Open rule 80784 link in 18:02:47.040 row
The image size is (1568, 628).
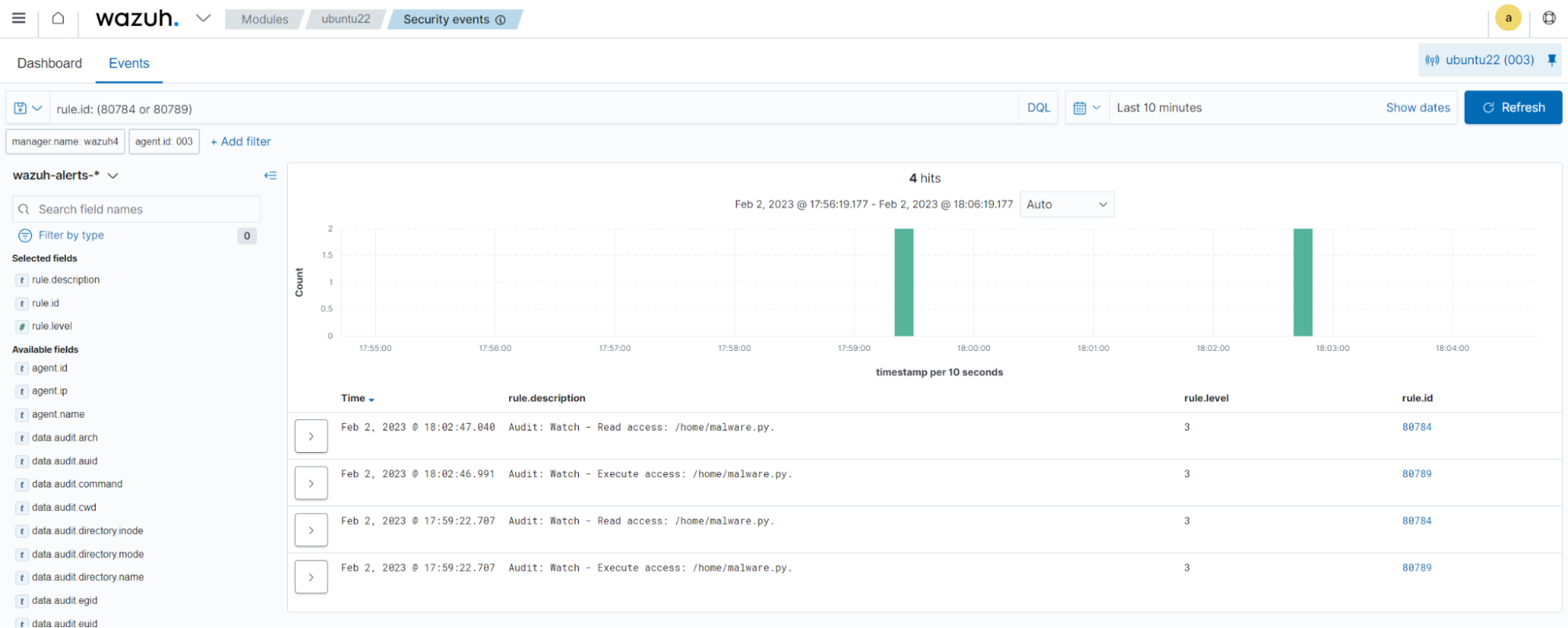1417,427
